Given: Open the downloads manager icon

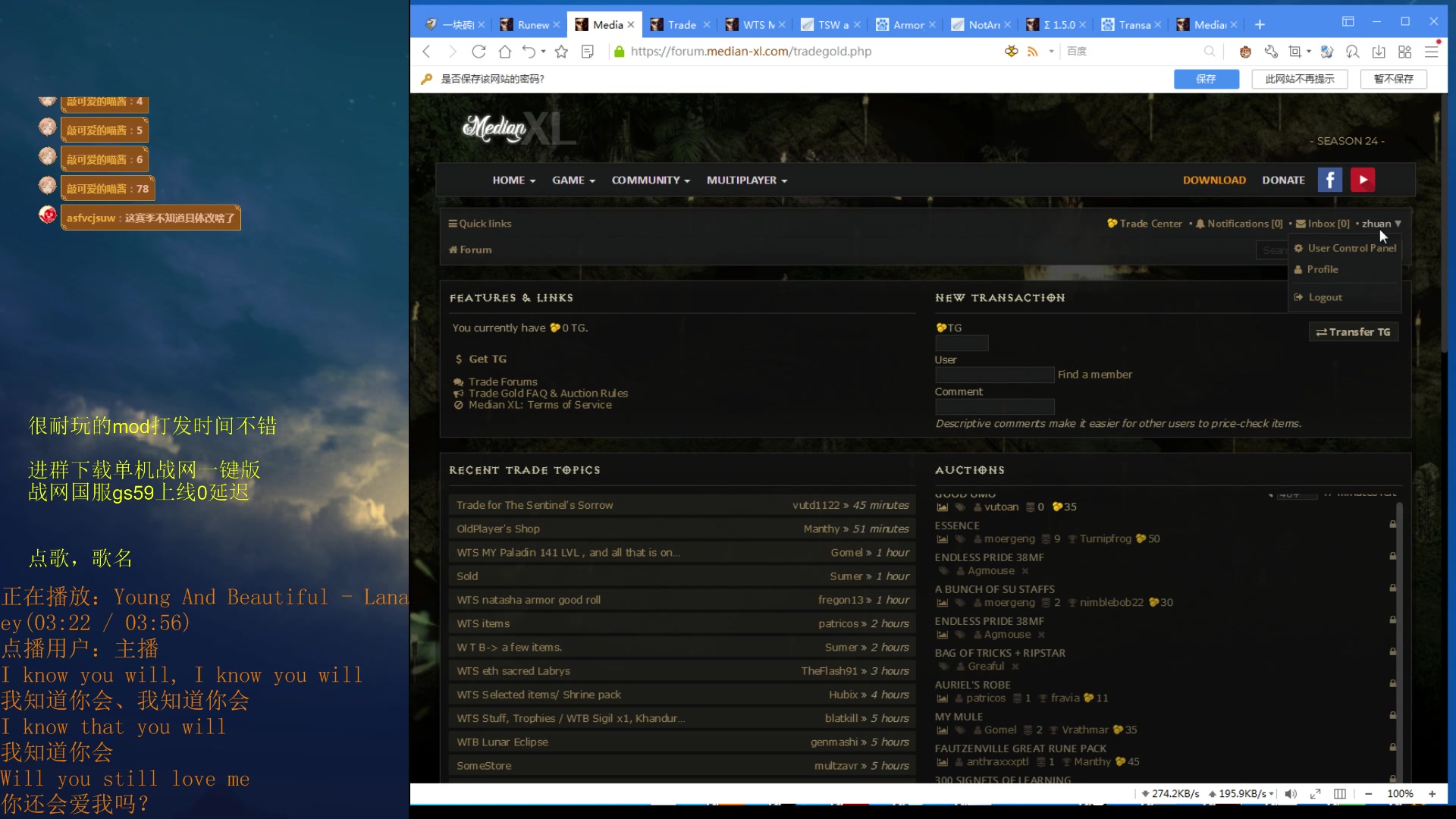Looking at the screenshot, I should (x=1379, y=52).
